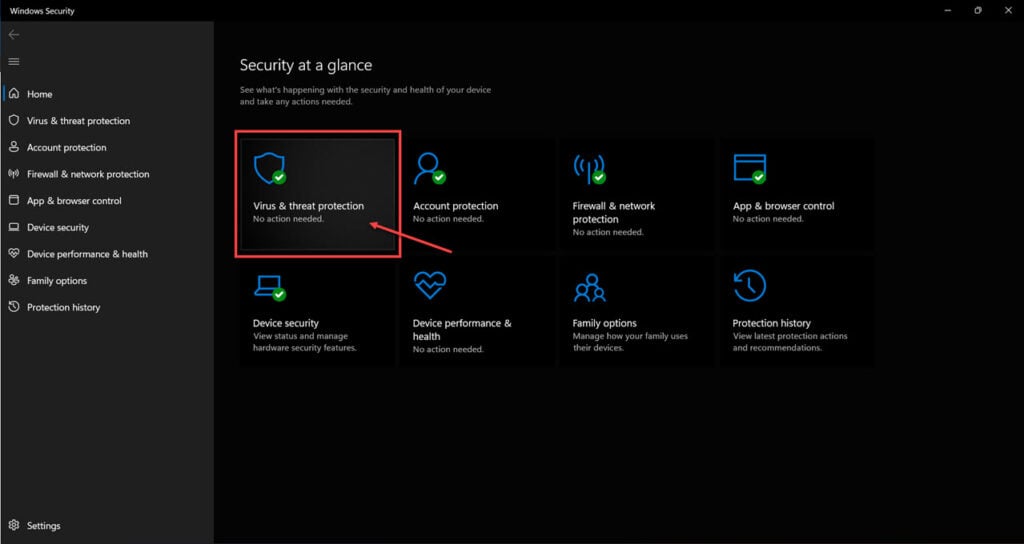Click 'Security at a glance' heading
The height and width of the screenshot is (544, 1024).
pyautogui.click(x=306, y=65)
